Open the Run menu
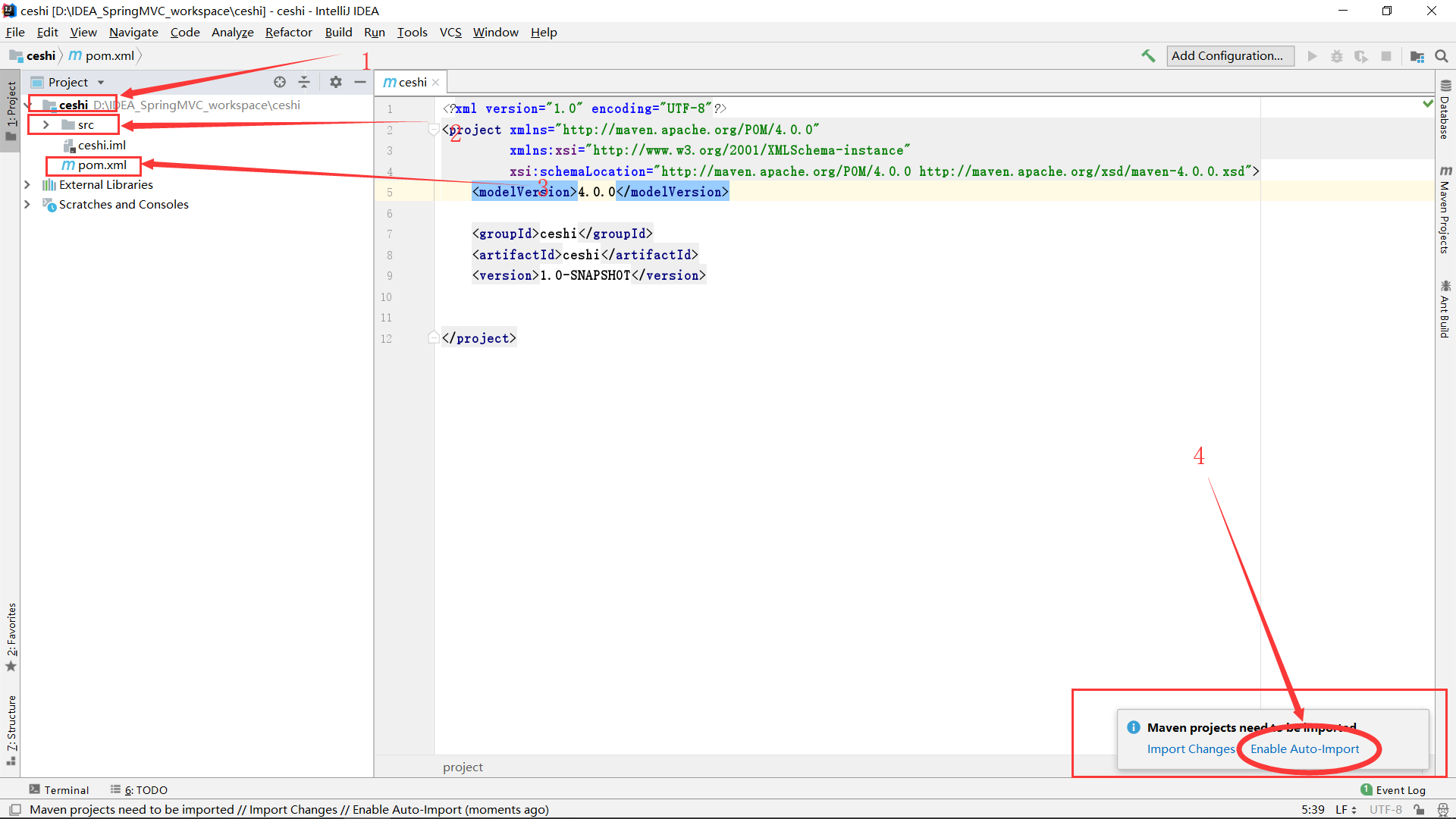Image resolution: width=1456 pixels, height=819 pixels. point(375,32)
